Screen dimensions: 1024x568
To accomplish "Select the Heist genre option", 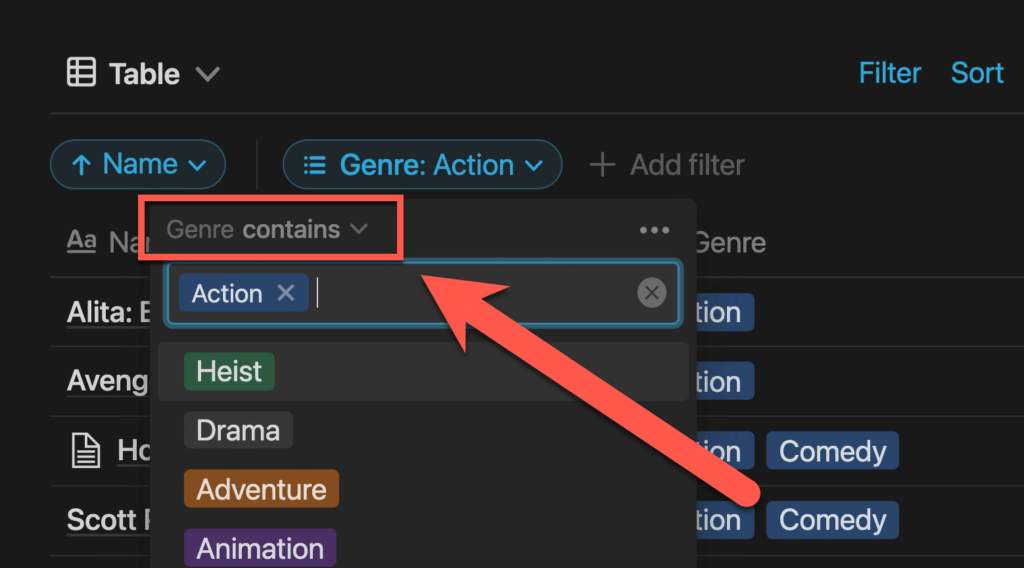I will tap(229, 371).
